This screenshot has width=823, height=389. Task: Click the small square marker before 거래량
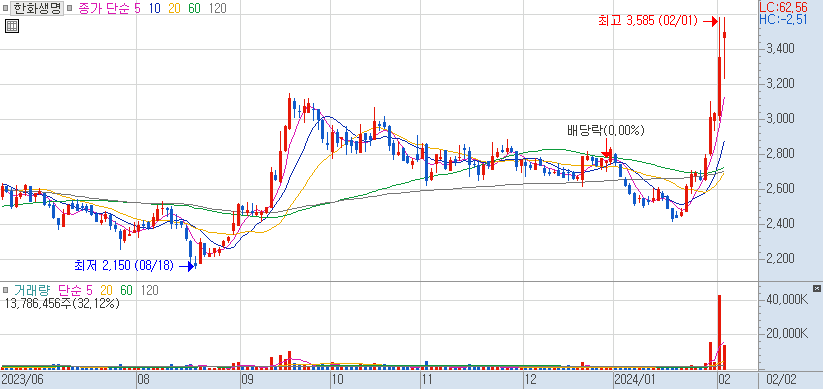(x=6, y=290)
